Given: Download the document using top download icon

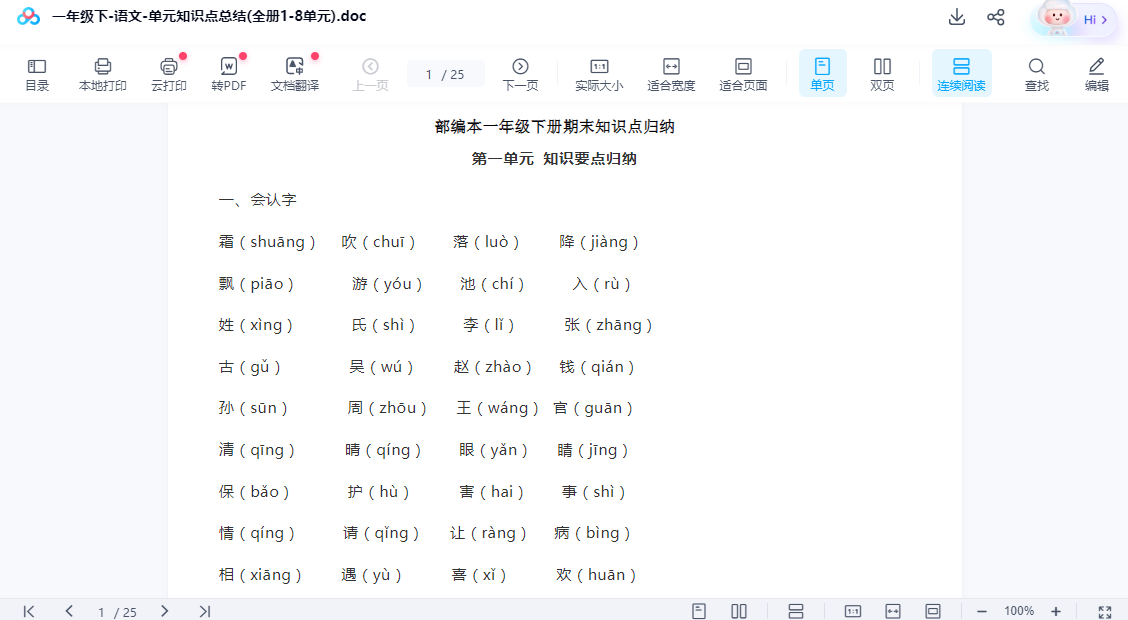Looking at the screenshot, I should click(957, 17).
